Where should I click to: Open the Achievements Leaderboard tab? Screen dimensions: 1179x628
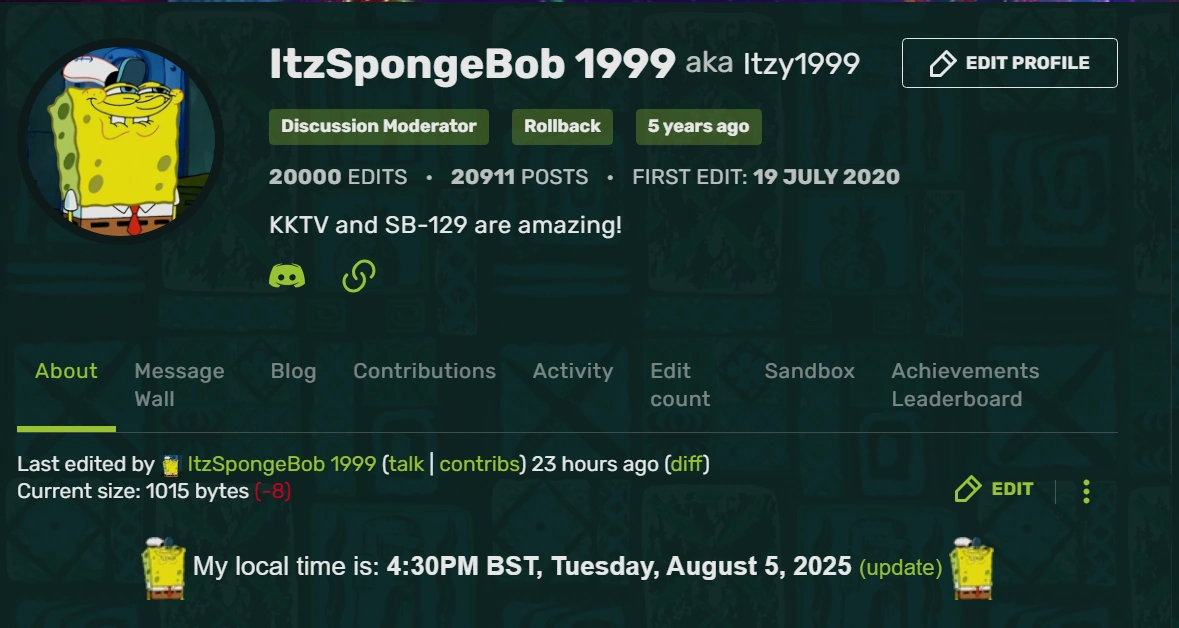click(x=964, y=384)
